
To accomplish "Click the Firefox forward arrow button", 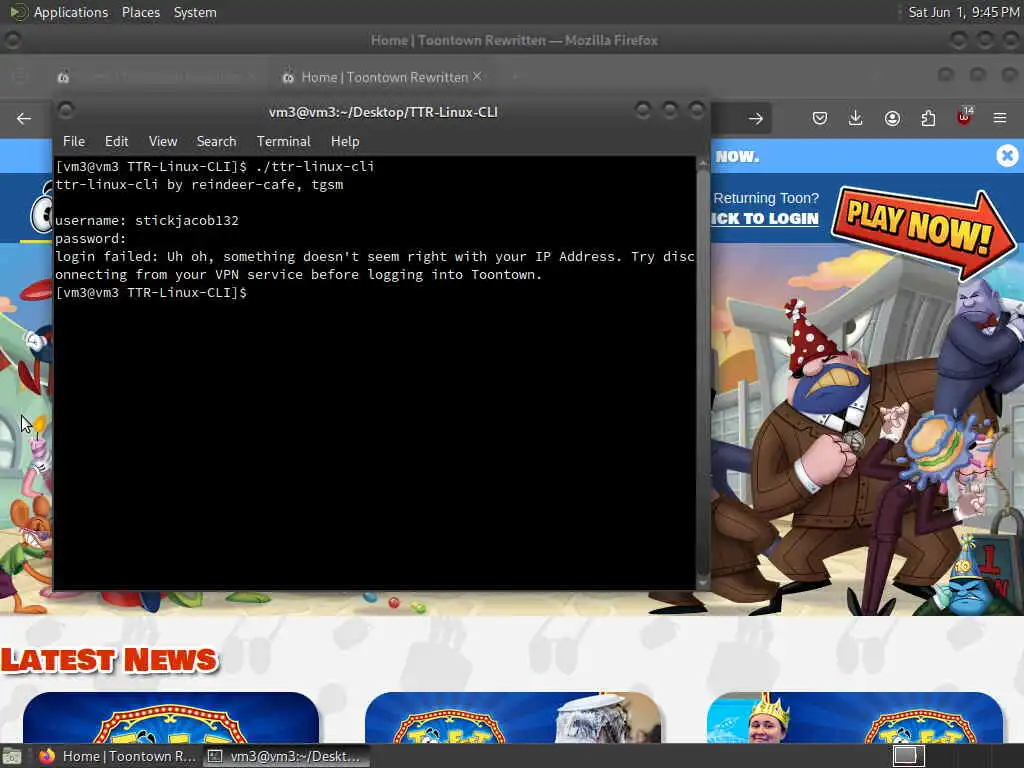I will (756, 118).
